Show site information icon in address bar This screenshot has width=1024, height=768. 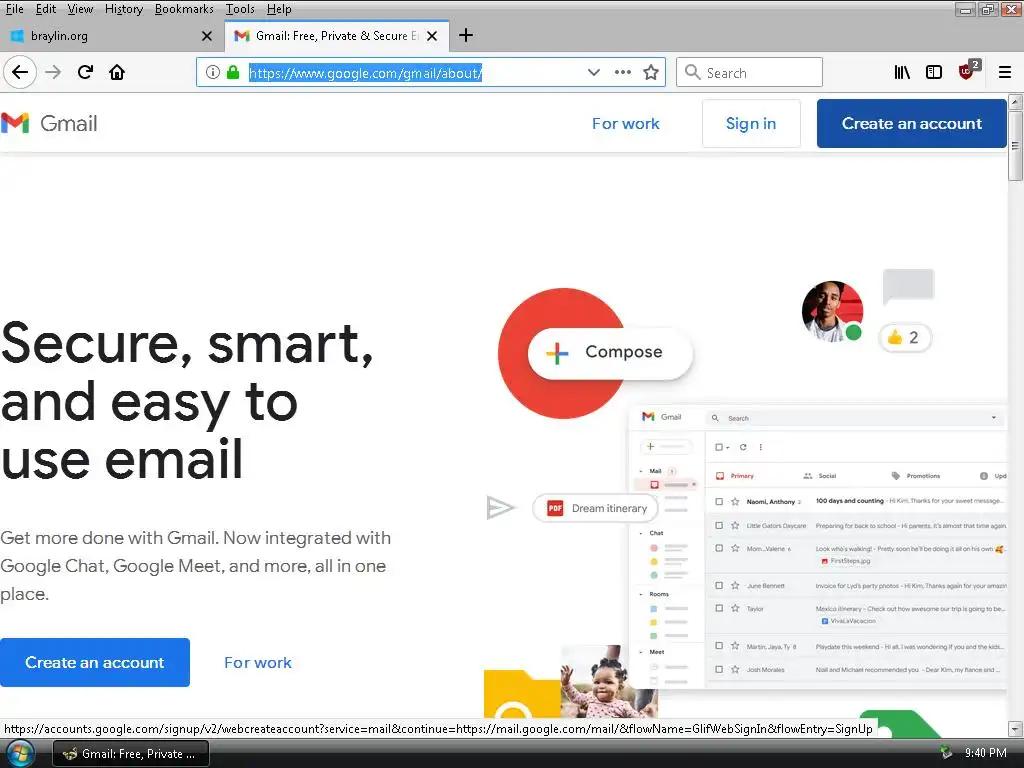pyautogui.click(x=212, y=72)
